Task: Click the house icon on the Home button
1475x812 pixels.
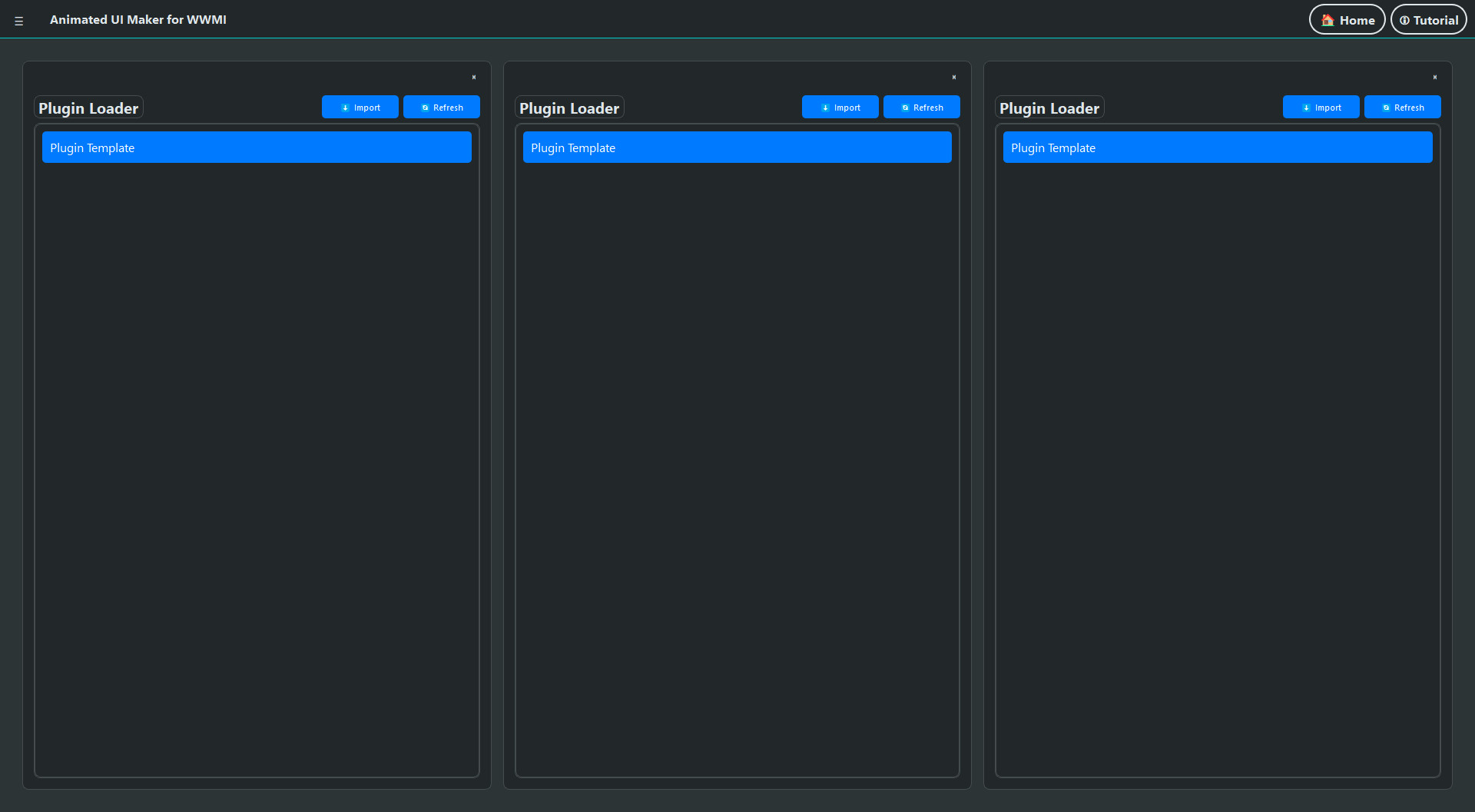Action: click(x=1327, y=20)
